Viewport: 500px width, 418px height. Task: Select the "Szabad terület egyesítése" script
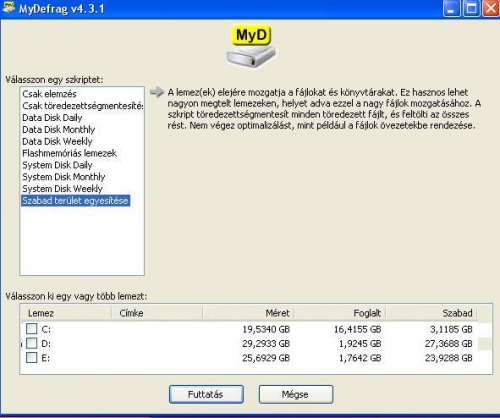pos(75,201)
